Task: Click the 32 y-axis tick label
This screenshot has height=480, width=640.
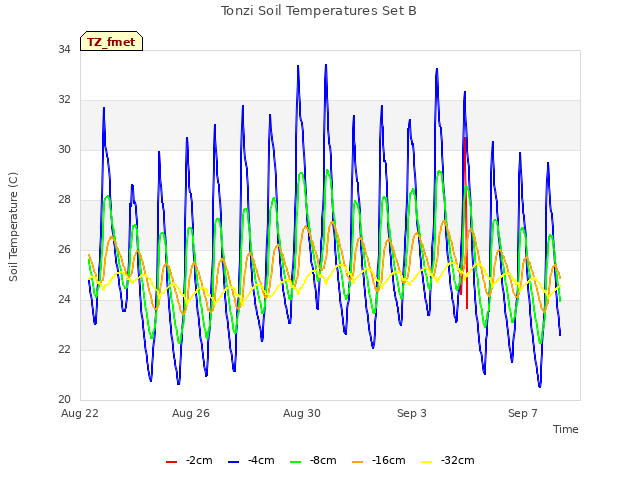Action: (64, 100)
